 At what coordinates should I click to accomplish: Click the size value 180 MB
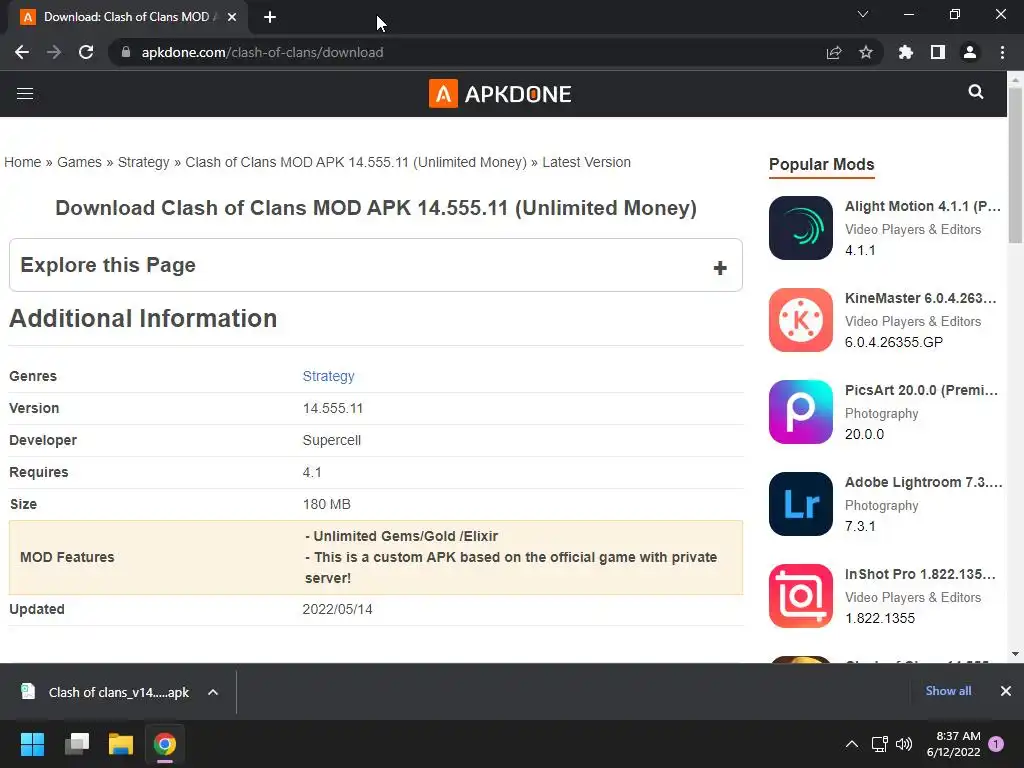point(327,504)
